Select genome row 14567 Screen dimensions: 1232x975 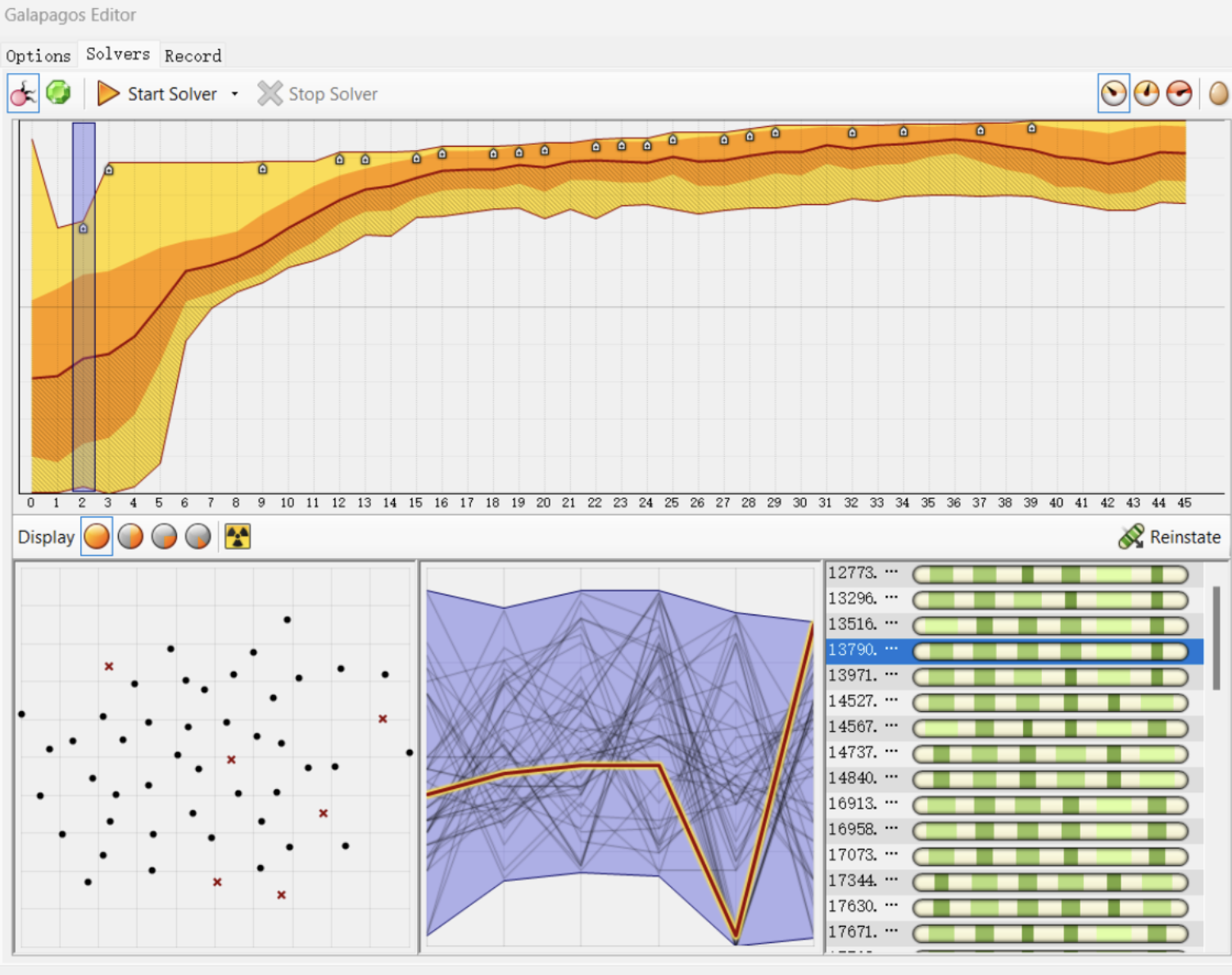pyautogui.click(x=1014, y=728)
